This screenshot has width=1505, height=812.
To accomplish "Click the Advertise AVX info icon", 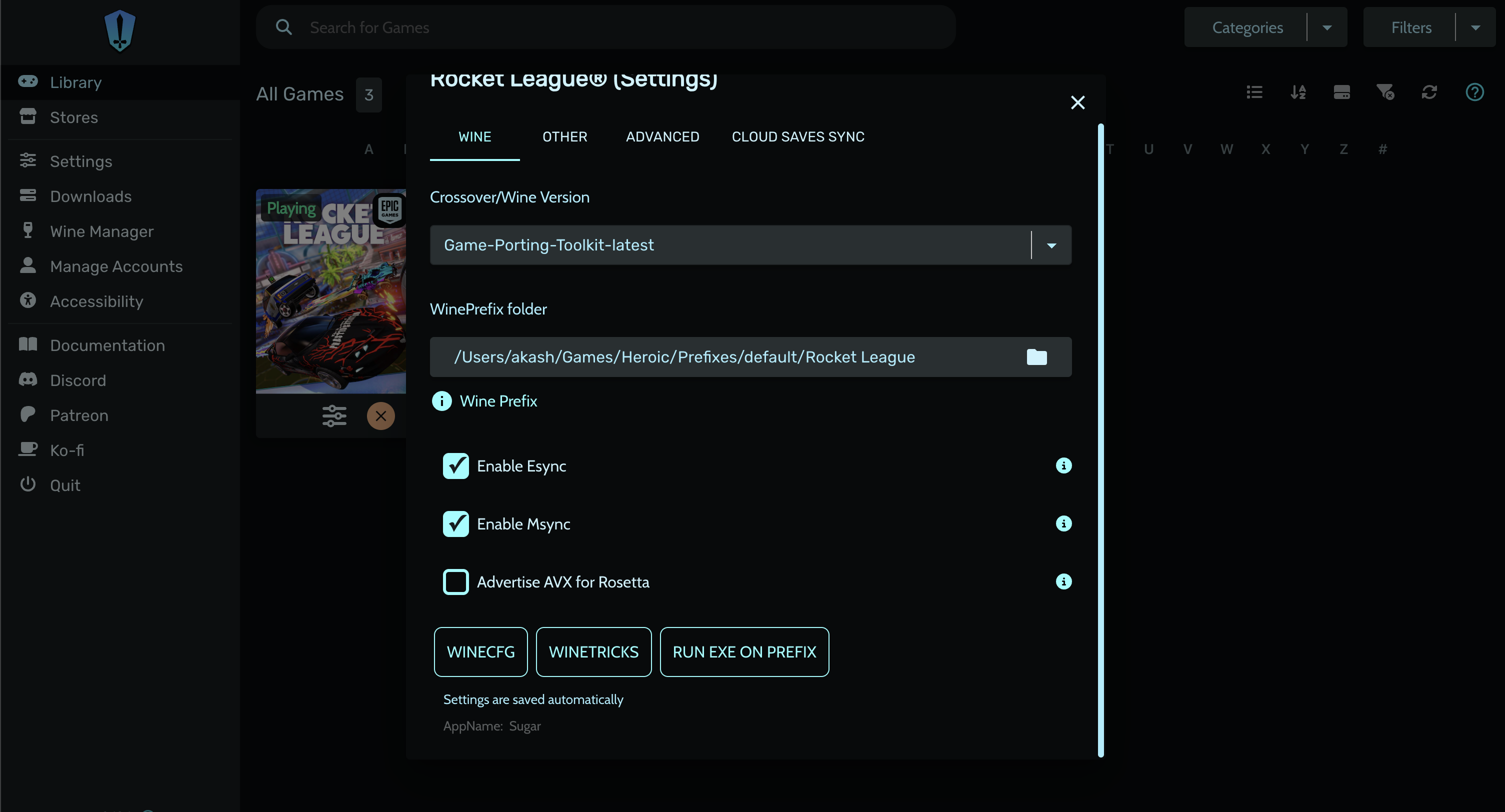I will (x=1063, y=582).
